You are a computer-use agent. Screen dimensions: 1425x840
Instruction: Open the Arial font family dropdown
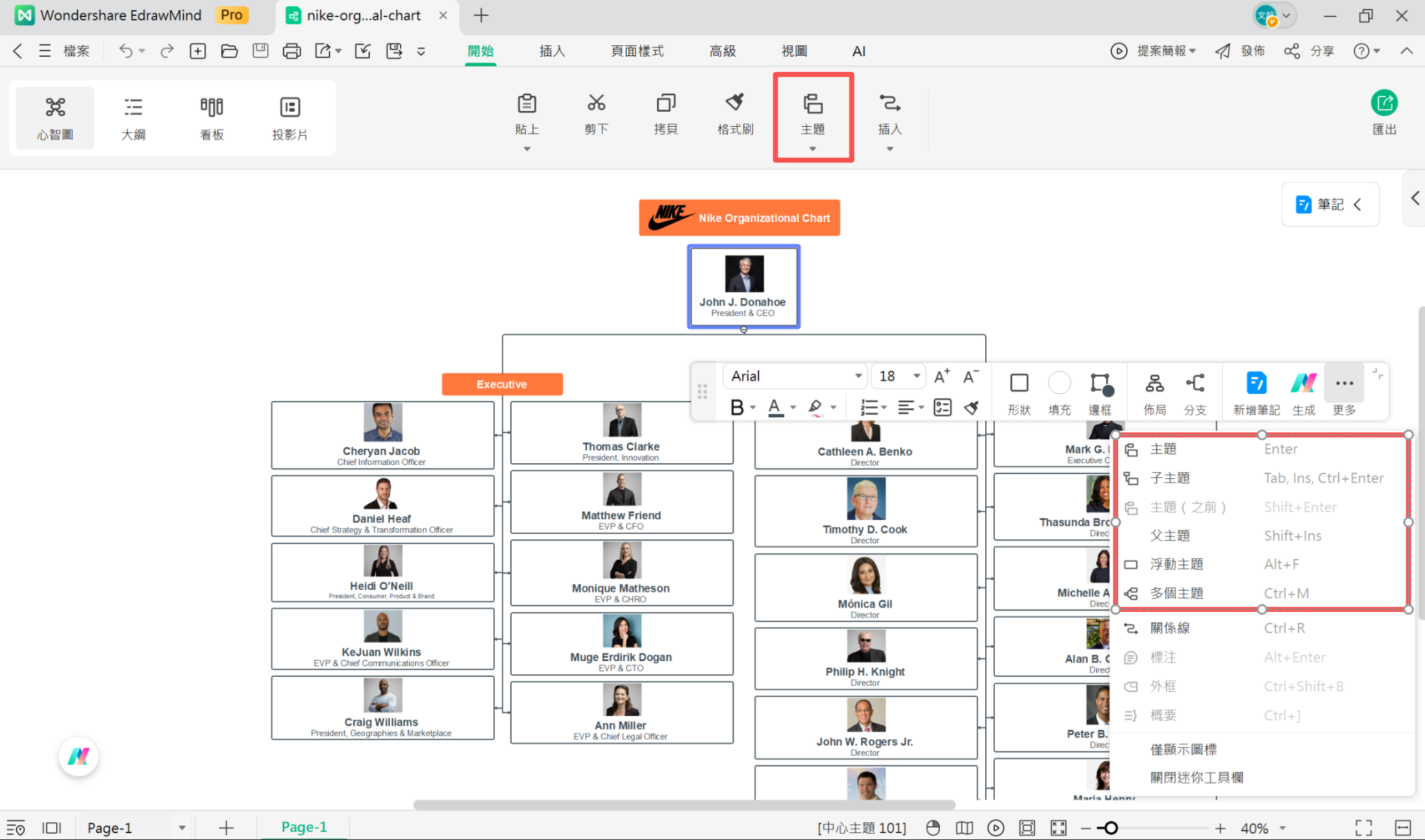point(858,376)
